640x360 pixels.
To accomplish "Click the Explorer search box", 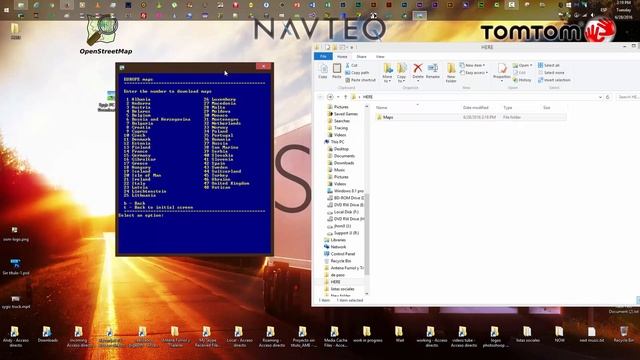I will point(627,97).
